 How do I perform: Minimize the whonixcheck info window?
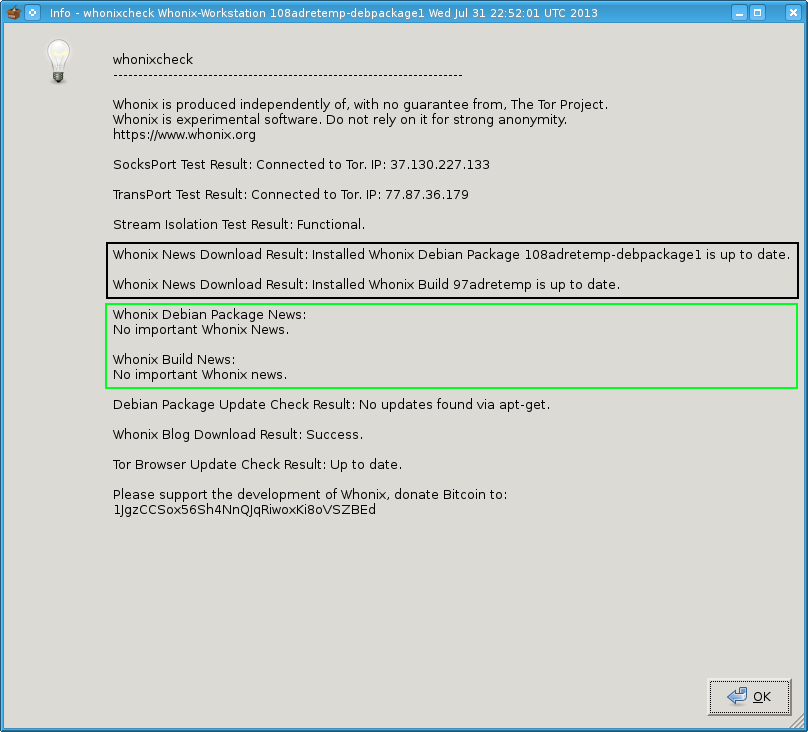738,13
